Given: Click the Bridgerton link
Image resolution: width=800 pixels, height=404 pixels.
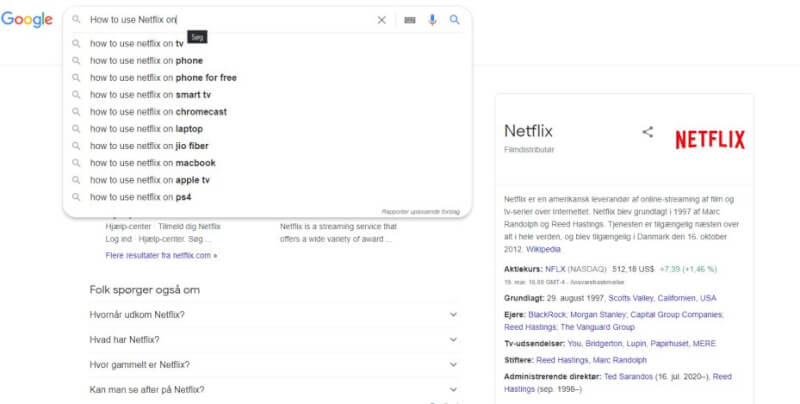Looking at the screenshot, I should [604, 344].
